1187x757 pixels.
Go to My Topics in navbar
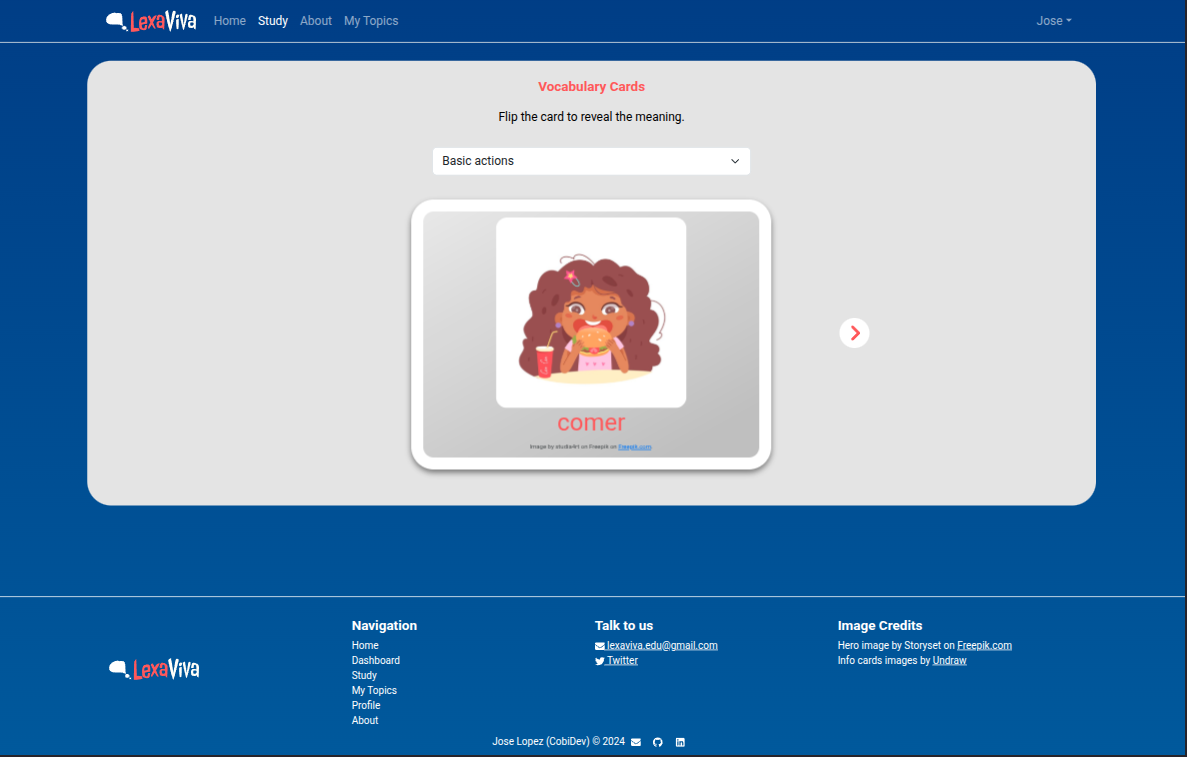click(x=371, y=21)
